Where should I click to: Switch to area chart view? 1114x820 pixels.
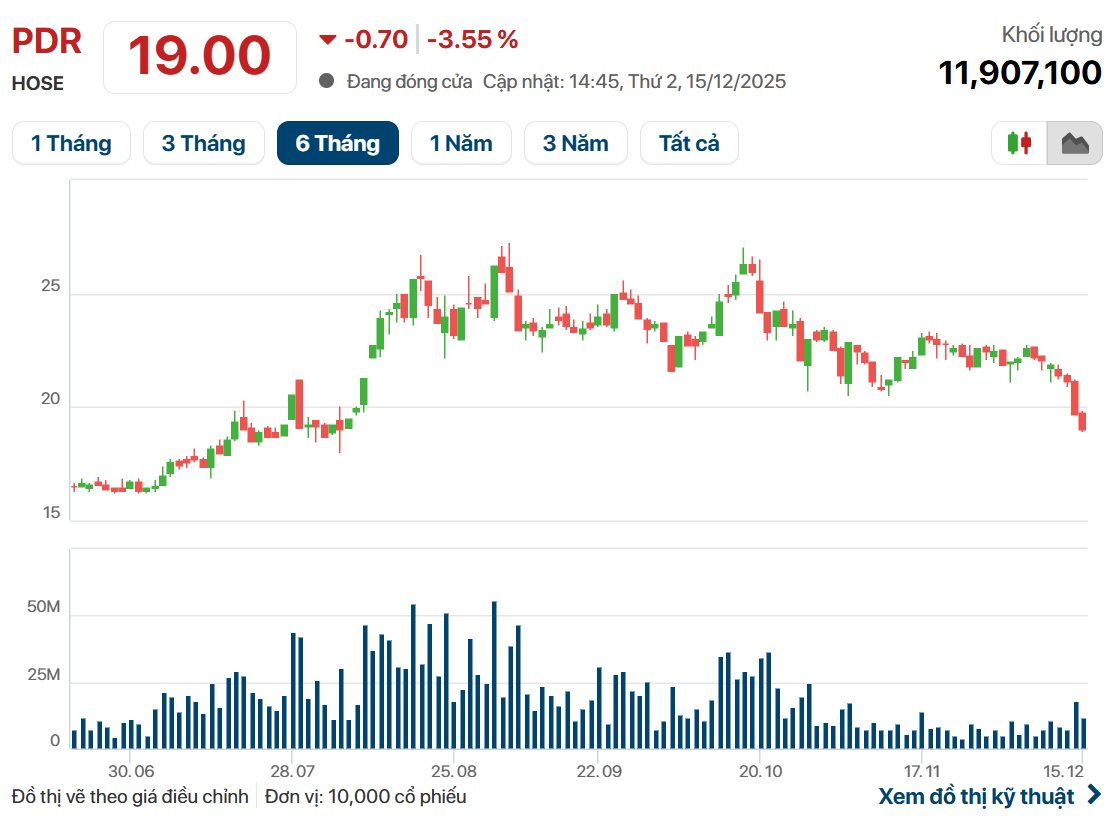[x=1075, y=143]
